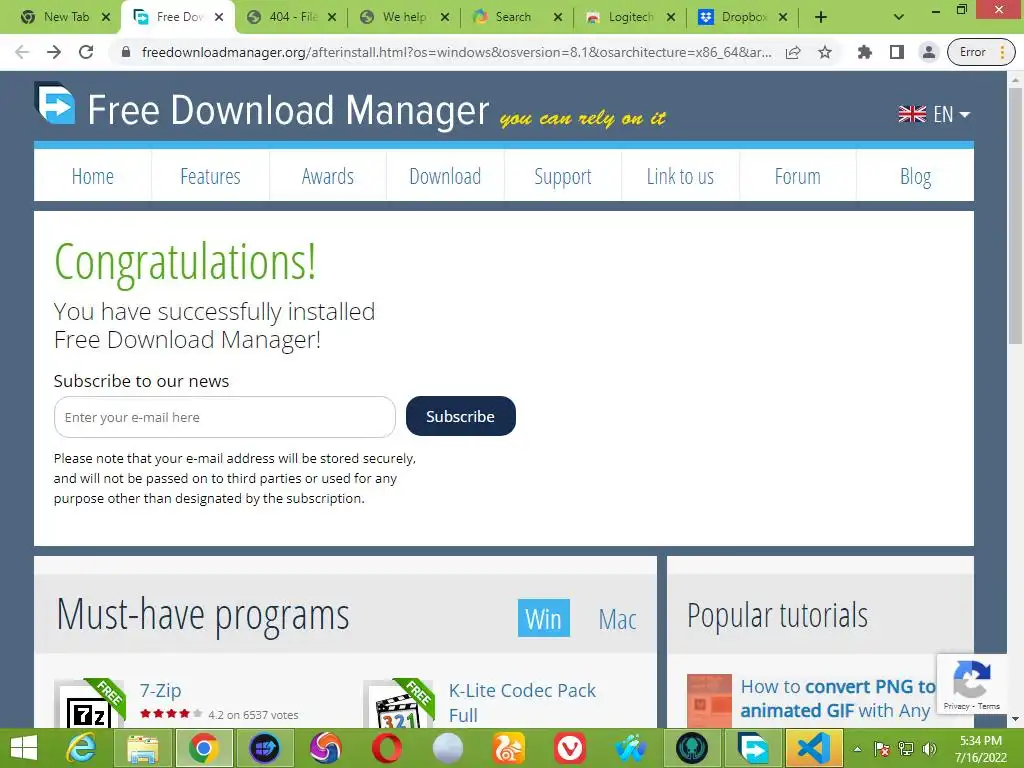Viewport: 1024px width, 768px height.
Task: Open the Windows Start button
Action: (25, 748)
